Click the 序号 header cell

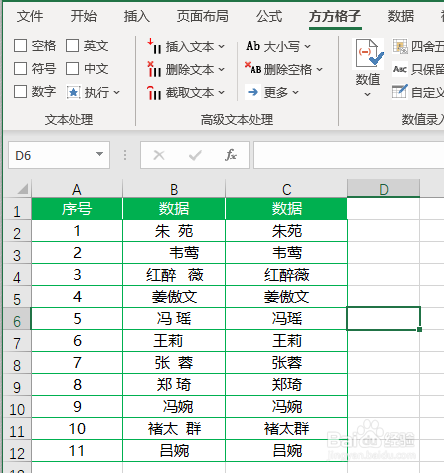click(x=77, y=209)
